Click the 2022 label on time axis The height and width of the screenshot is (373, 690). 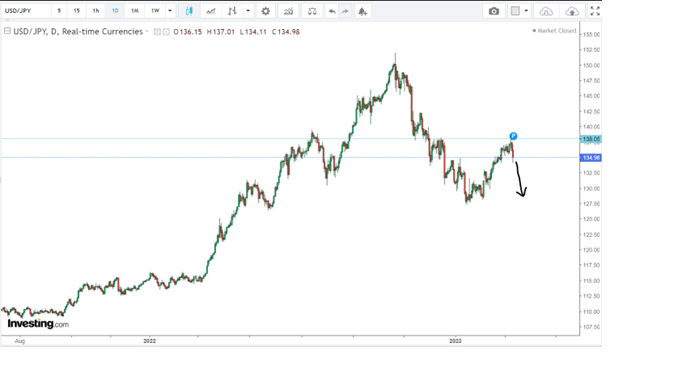coord(150,341)
